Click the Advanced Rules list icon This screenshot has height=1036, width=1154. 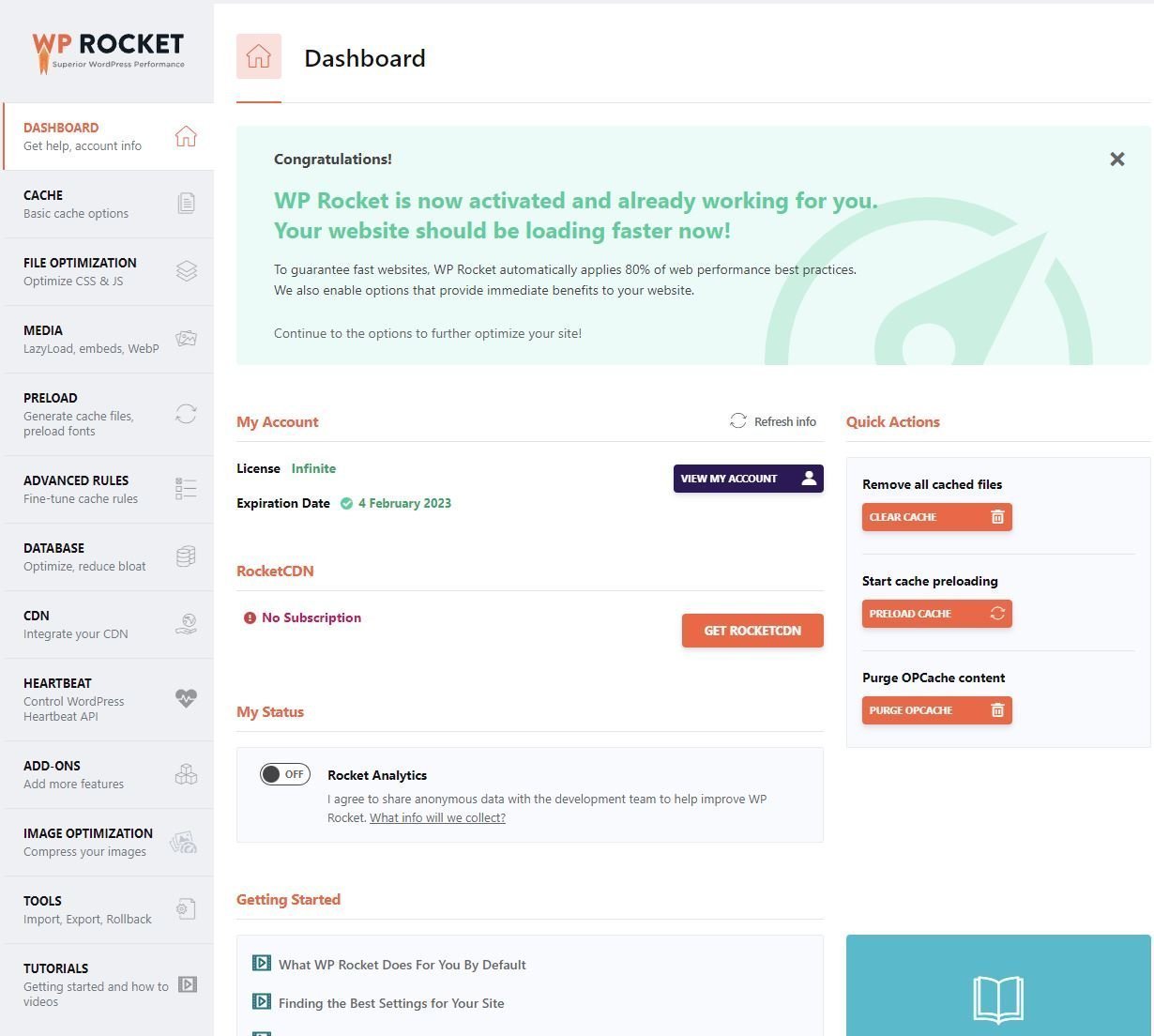pos(186,488)
